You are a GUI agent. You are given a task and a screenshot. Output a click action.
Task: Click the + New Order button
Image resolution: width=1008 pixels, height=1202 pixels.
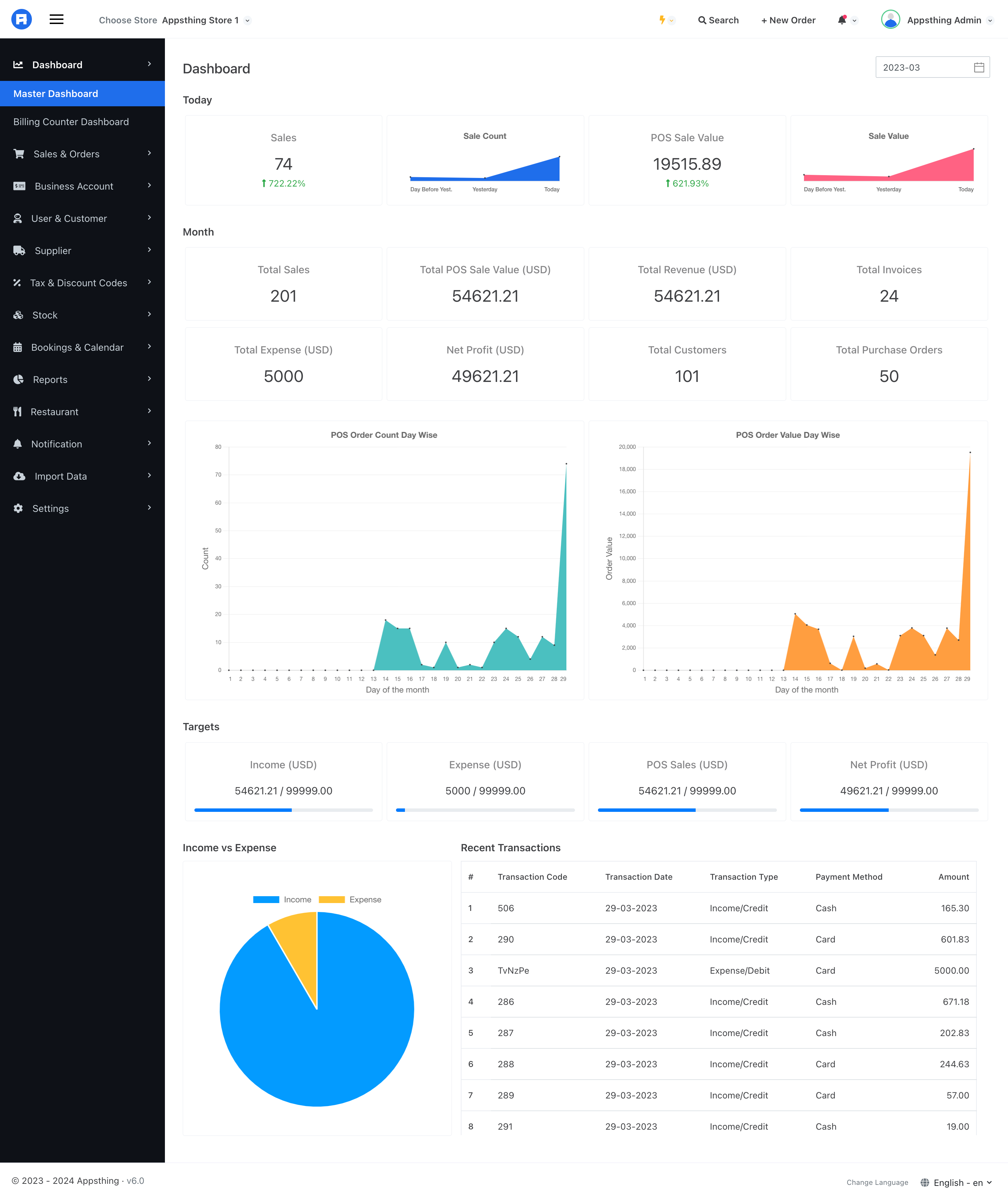pos(788,20)
